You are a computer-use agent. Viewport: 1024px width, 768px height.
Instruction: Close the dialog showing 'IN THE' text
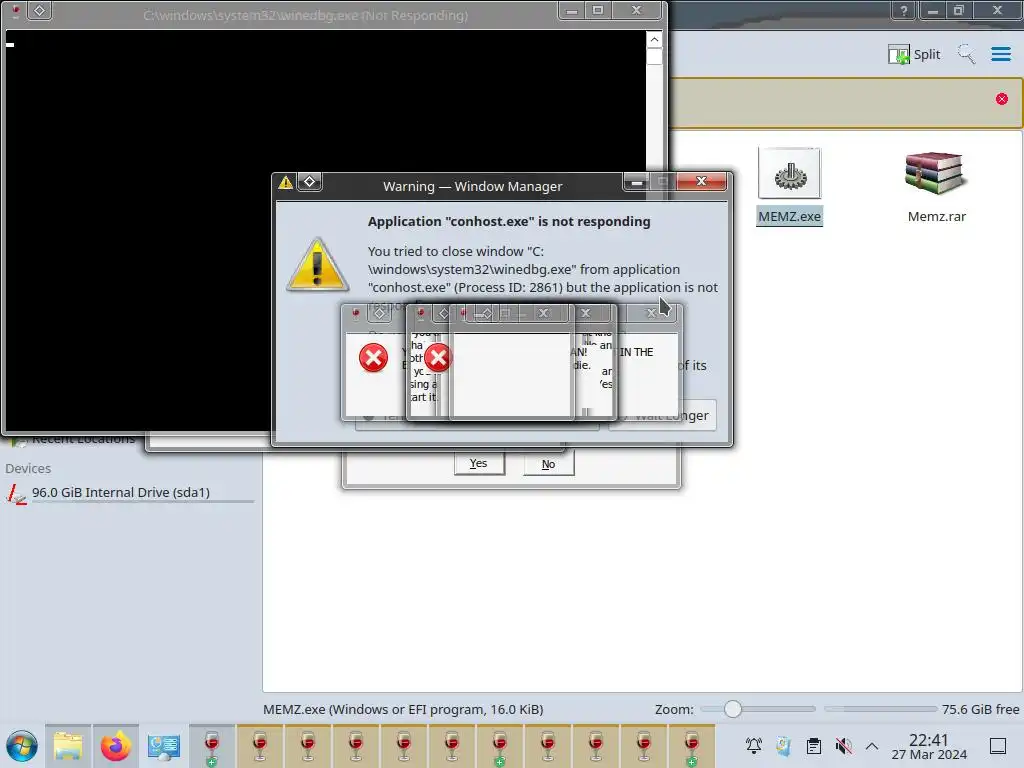[651, 313]
